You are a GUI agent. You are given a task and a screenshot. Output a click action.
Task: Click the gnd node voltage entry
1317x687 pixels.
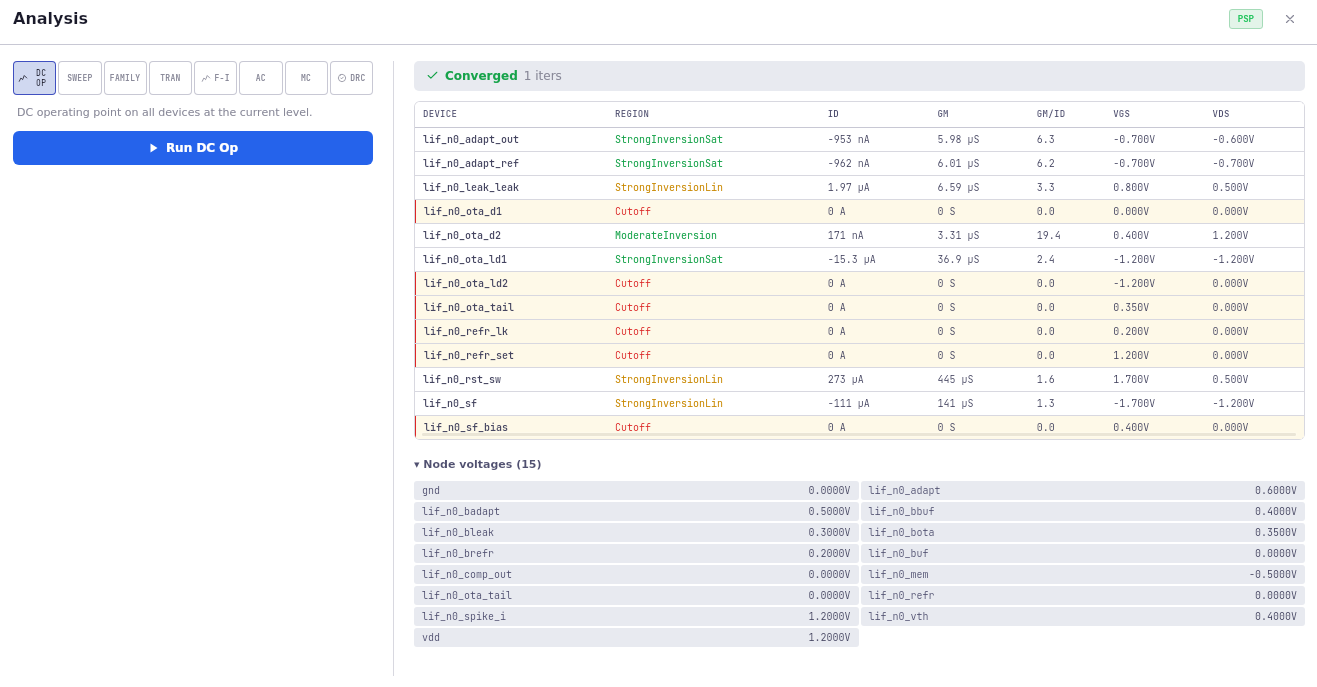[636, 491]
